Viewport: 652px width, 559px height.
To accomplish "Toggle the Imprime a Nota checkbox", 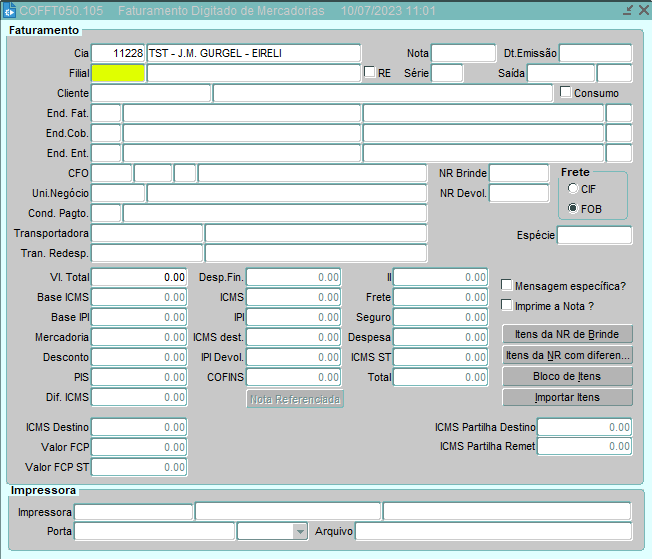I will [507, 305].
